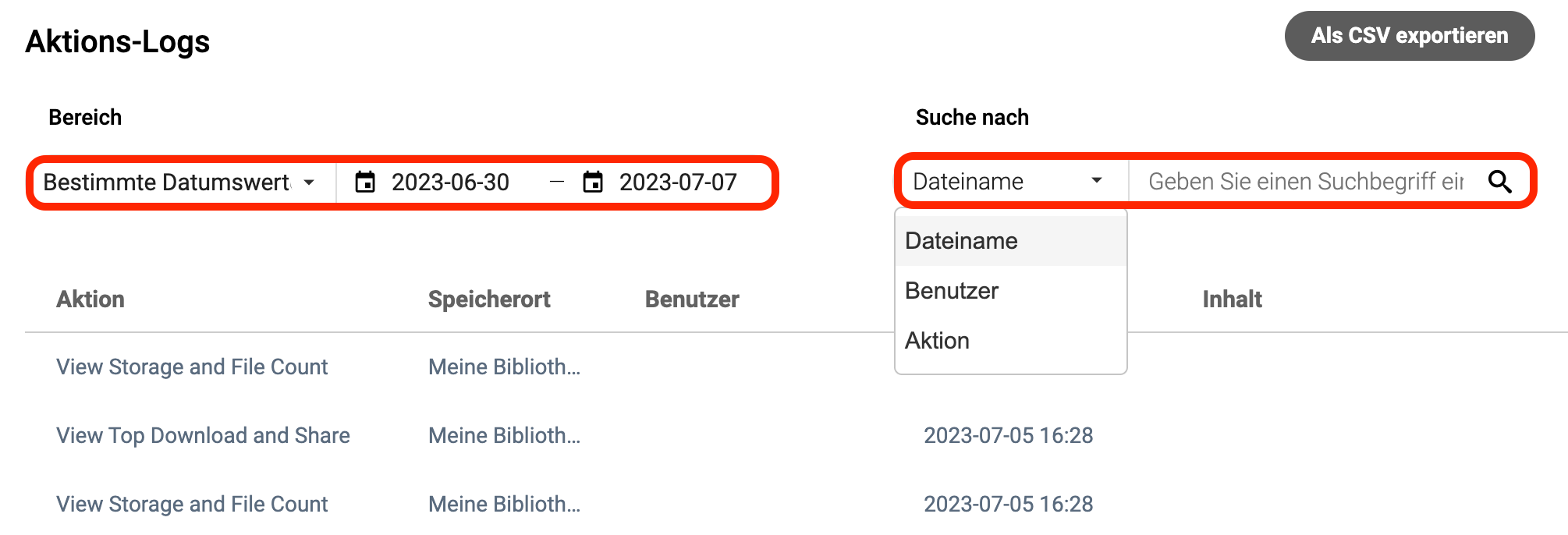Collapse the Dateiname search type dropdown
1568x535 pixels.
tap(1012, 182)
